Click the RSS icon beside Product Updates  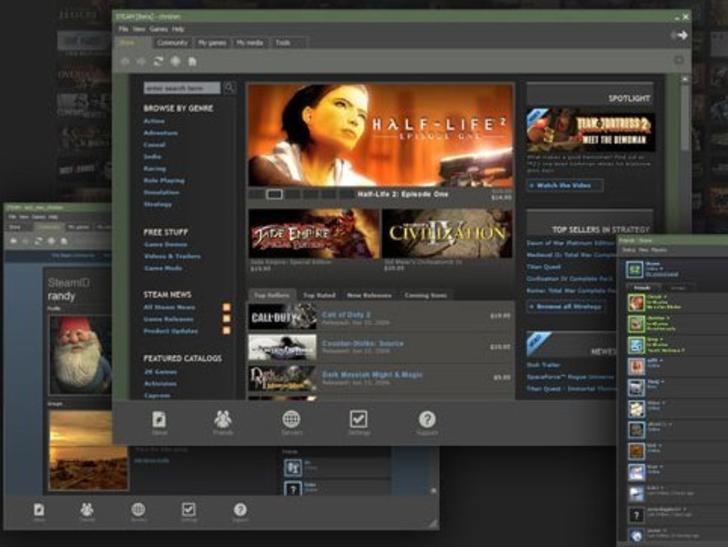tap(227, 331)
